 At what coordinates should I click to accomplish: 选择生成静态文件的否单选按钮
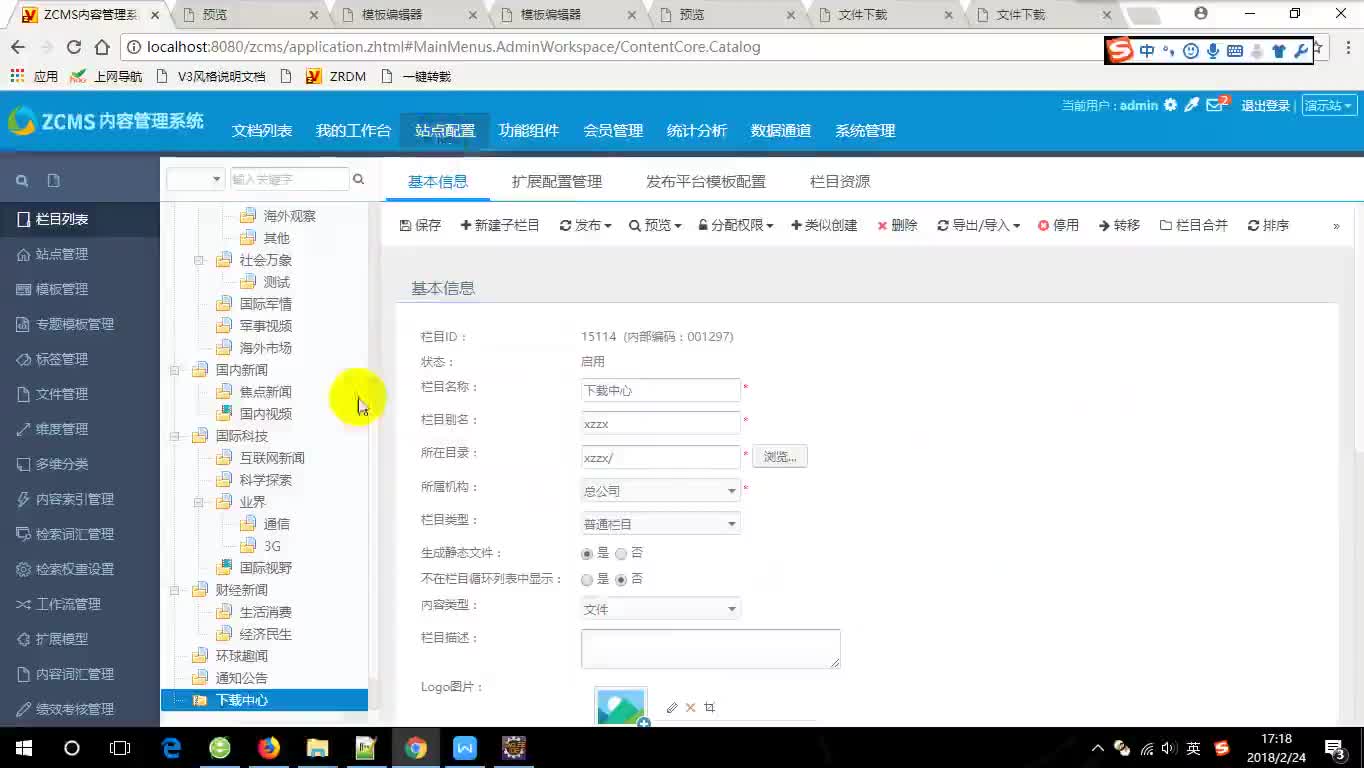[x=621, y=553]
